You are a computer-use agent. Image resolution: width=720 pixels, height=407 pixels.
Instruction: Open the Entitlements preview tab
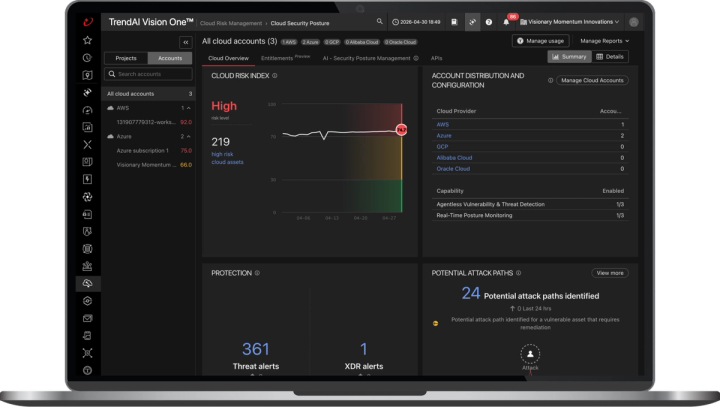[x=285, y=58]
